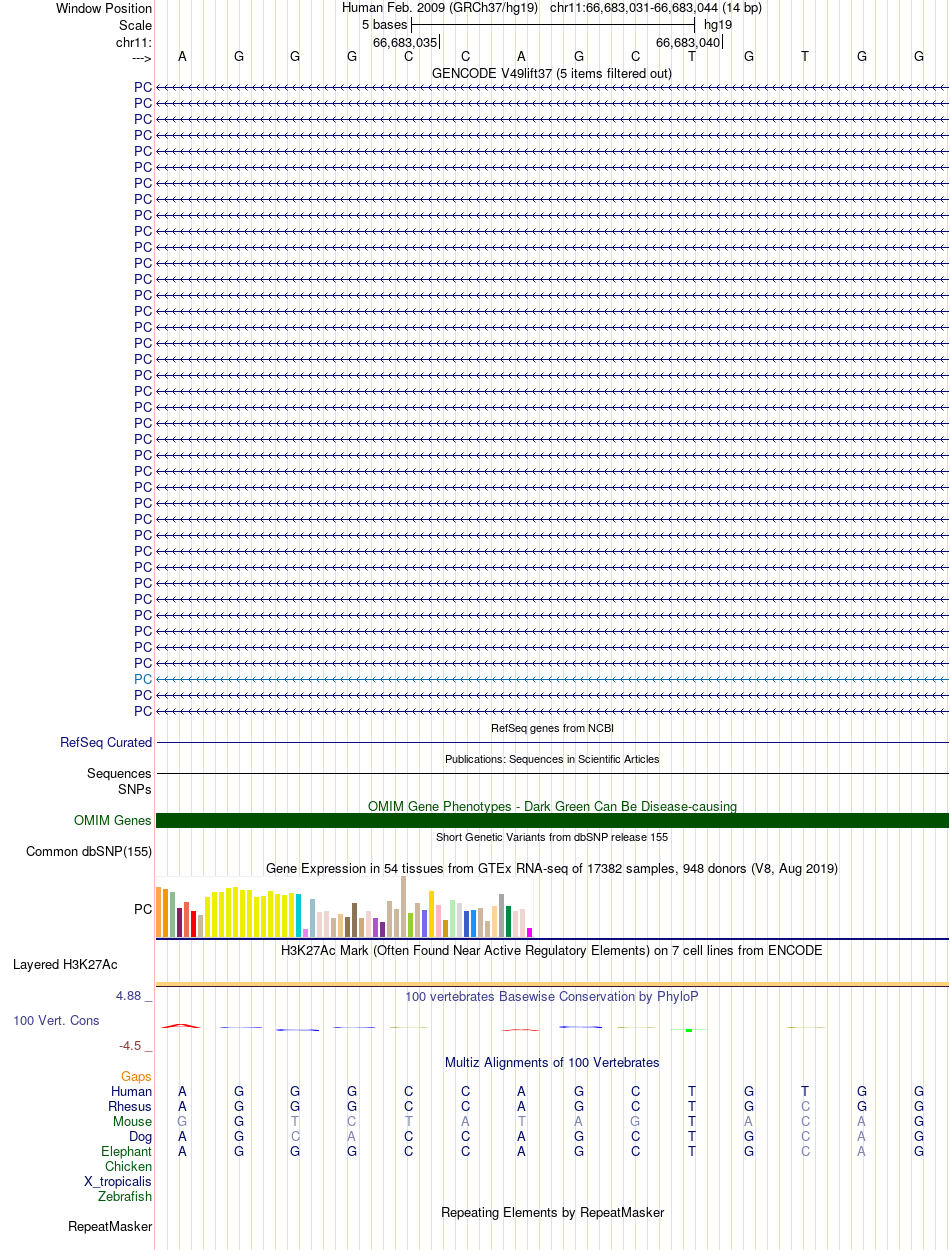Open Multiz Alignments of 100 Vertebrates title
Screen dimensions: 950x1250
[x=552, y=1063]
